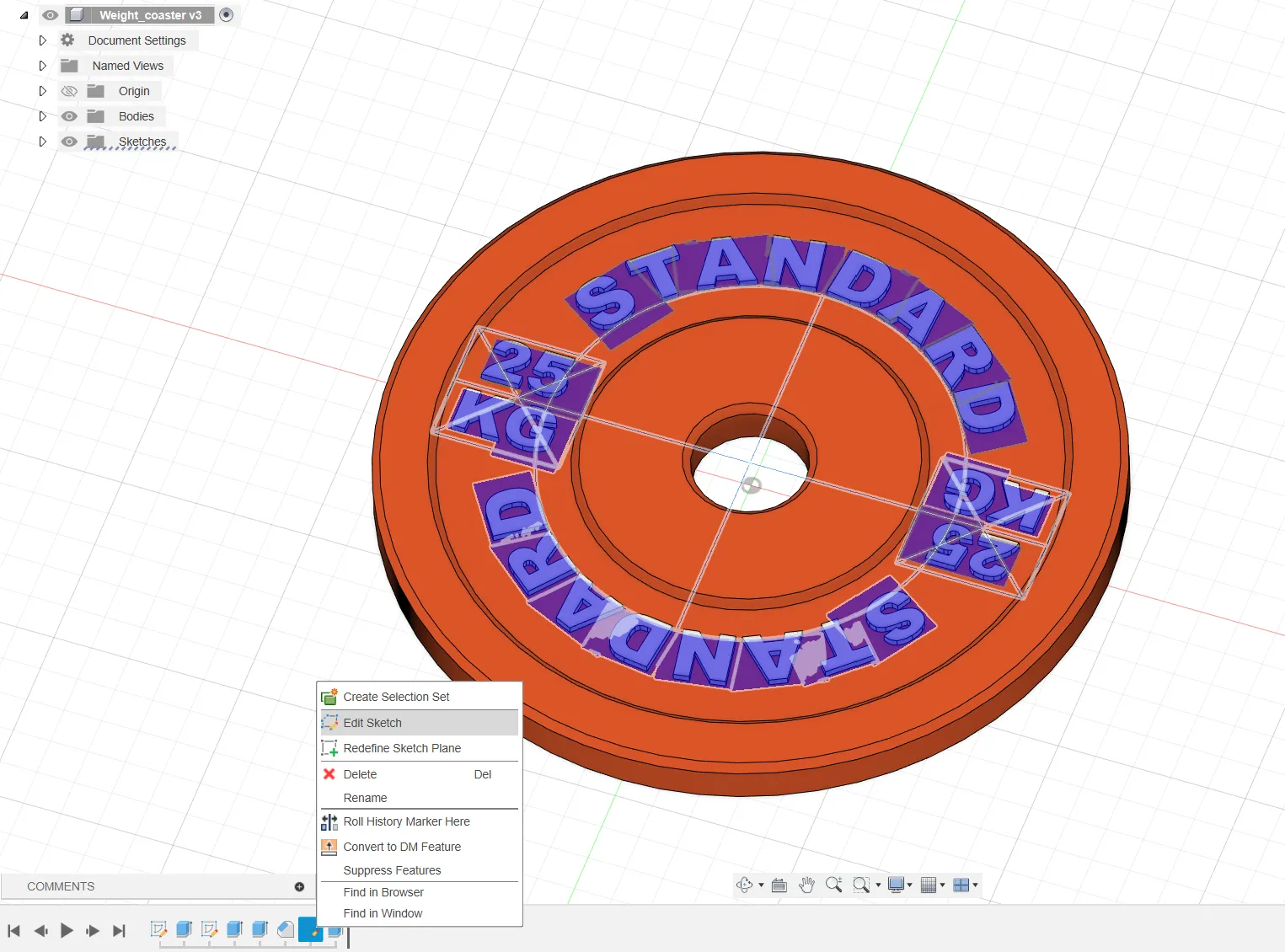1285x952 pixels.
Task: Step forward one timeline feature
Action: tap(93, 931)
